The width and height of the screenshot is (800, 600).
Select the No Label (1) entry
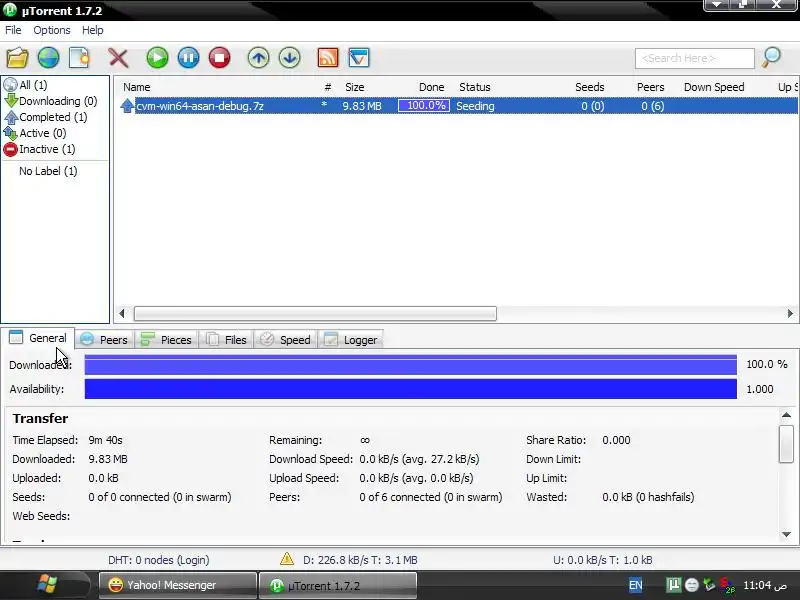pos(48,171)
